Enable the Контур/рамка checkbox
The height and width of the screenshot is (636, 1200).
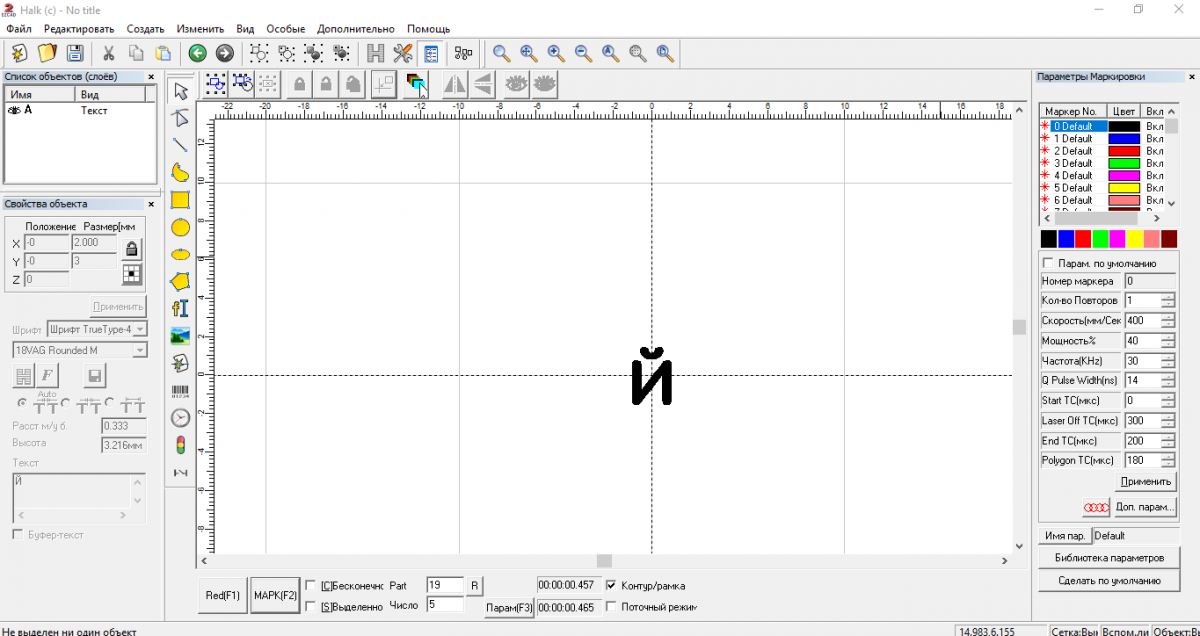click(x=611, y=585)
